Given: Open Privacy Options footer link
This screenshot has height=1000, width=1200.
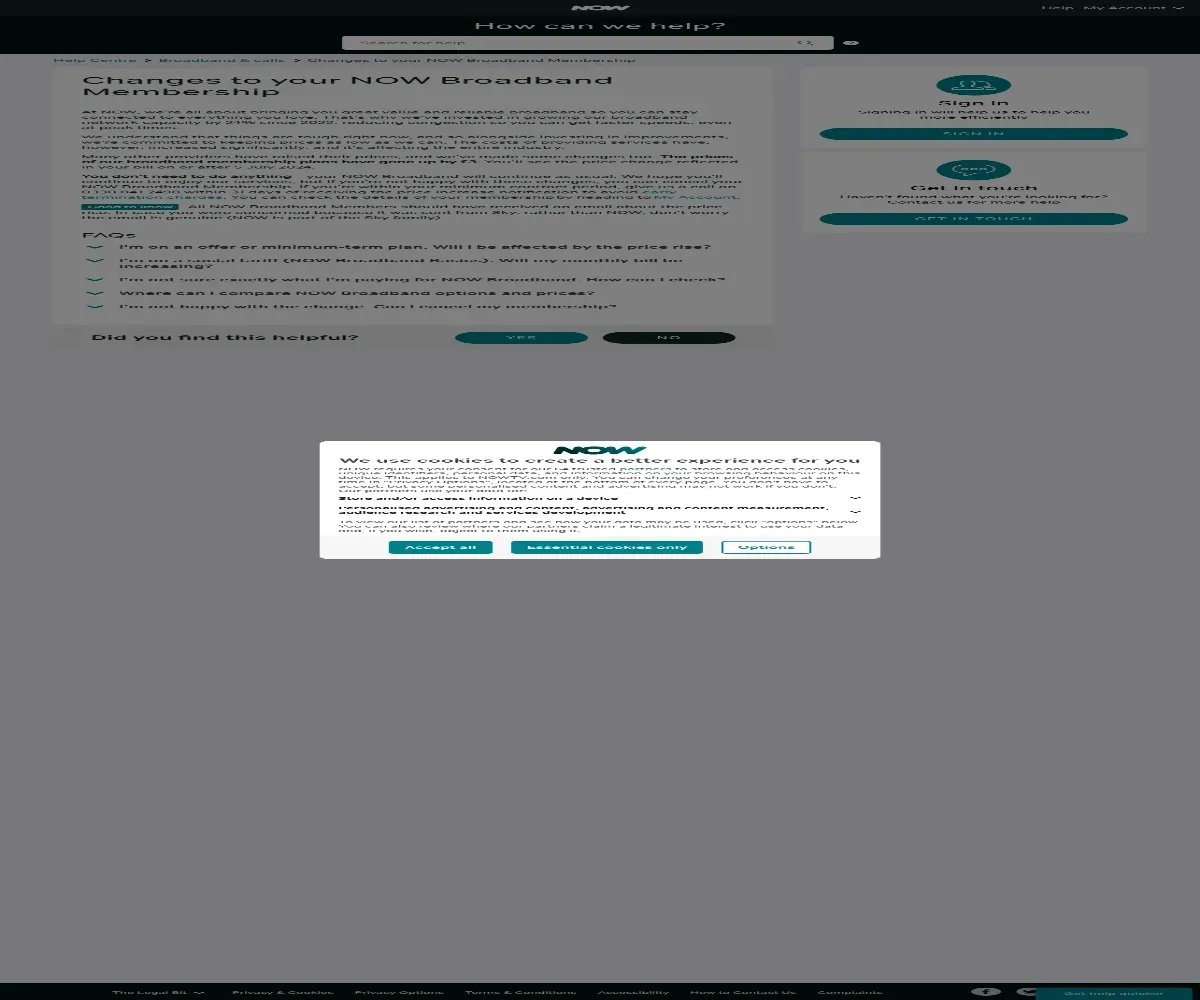Looking at the screenshot, I should coord(399,992).
